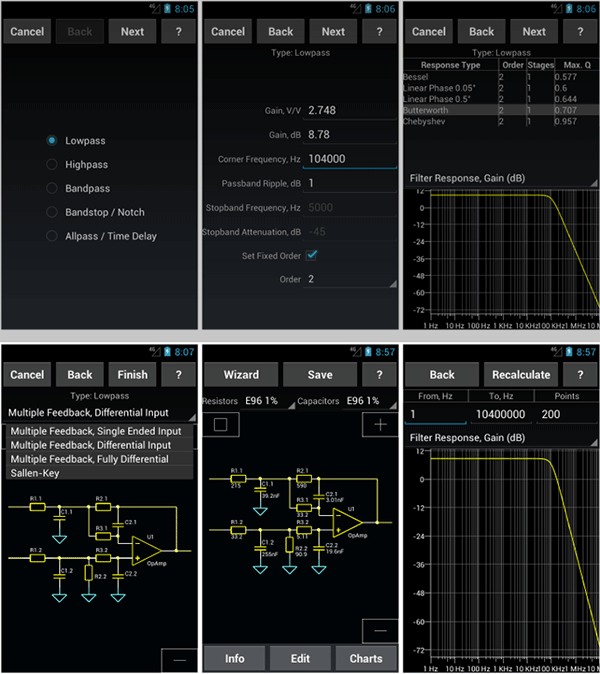Tap the Wizard button
This screenshot has width=600, height=674.
pyautogui.click(x=241, y=374)
